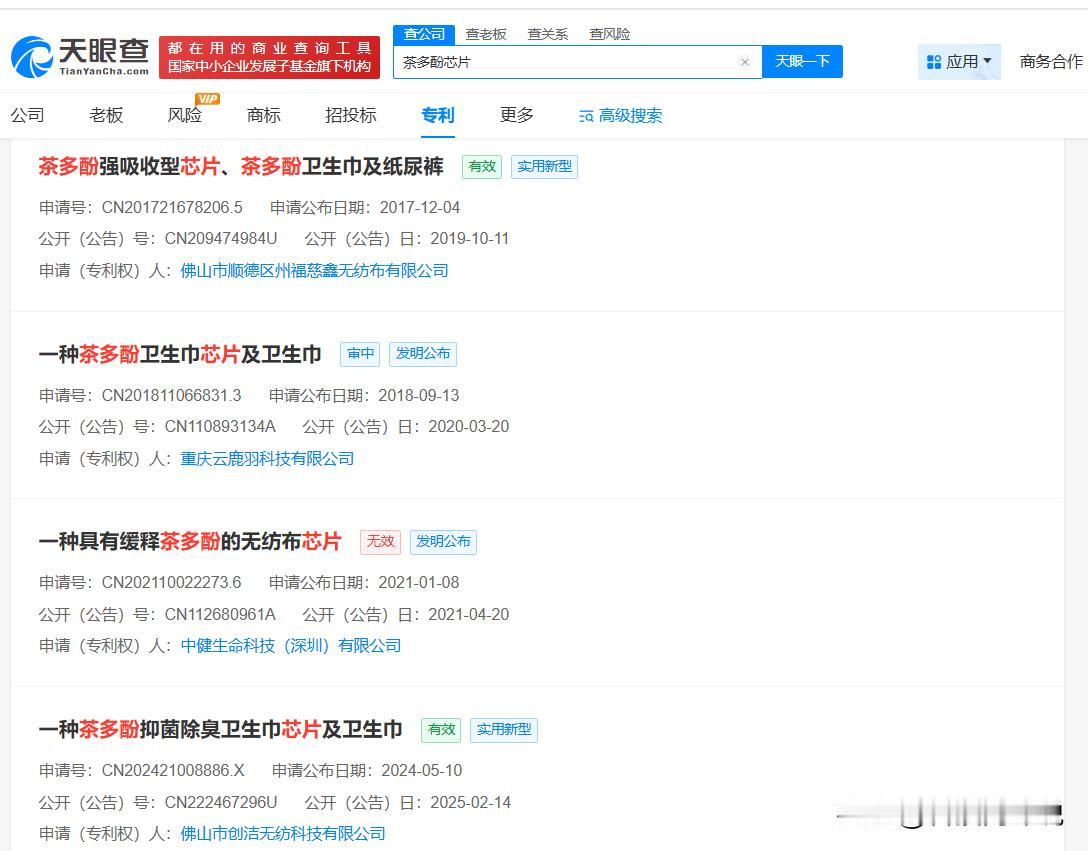
Task: Click the 审中 status tag
Action: pyautogui.click(x=360, y=354)
